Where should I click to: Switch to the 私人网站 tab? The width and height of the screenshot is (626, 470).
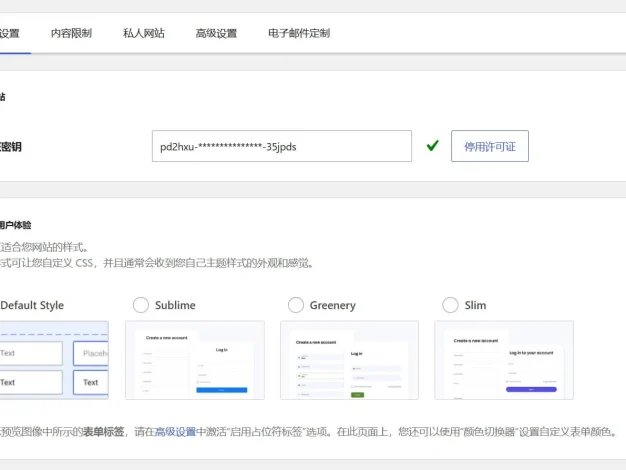pyautogui.click(x=144, y=33)
